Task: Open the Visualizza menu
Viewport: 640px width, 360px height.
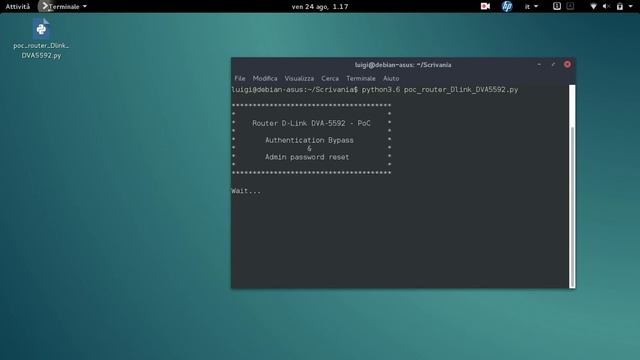Action: [x=299, y=78]
